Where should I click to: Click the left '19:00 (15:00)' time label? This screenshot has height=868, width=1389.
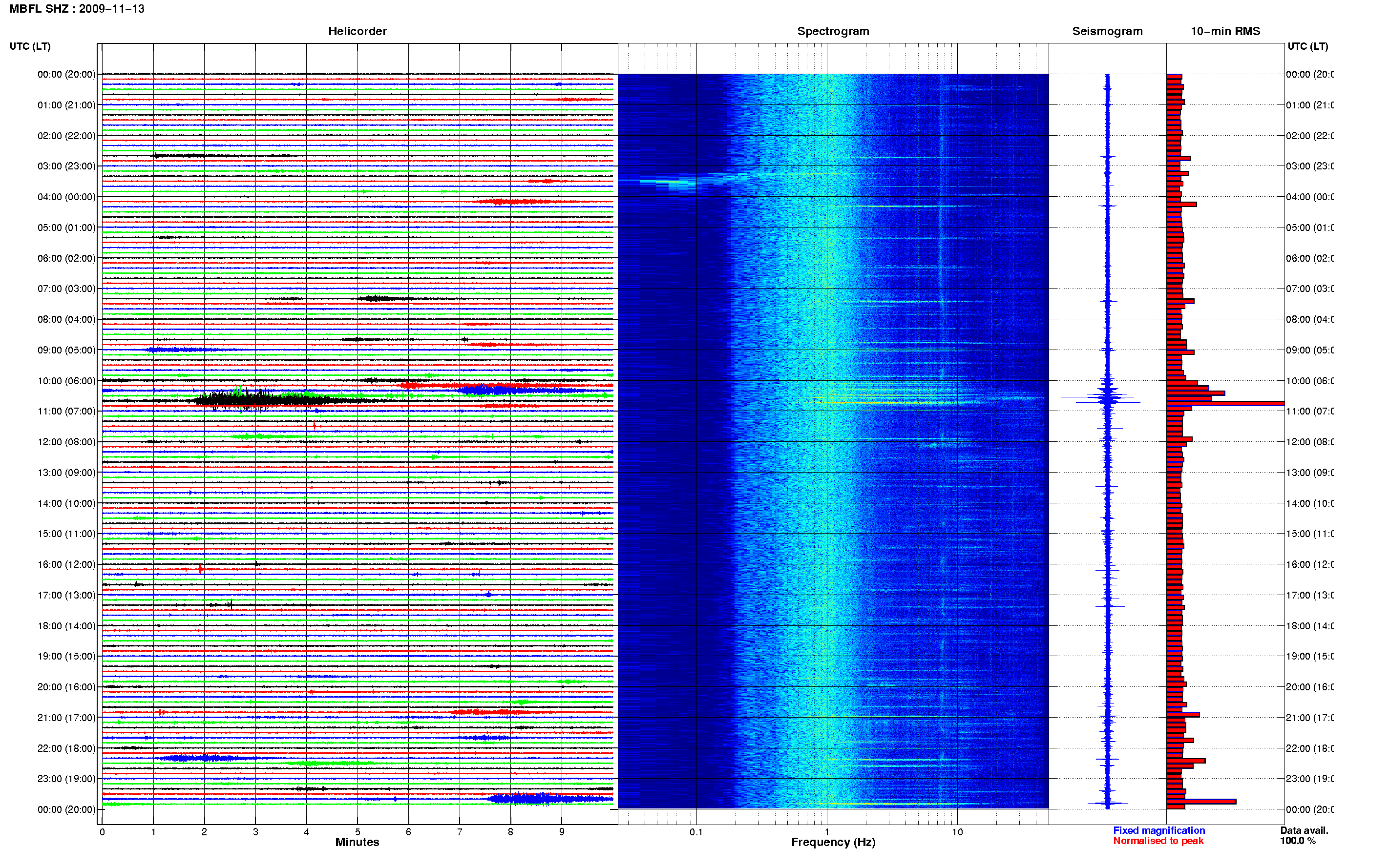click(66, 656)
